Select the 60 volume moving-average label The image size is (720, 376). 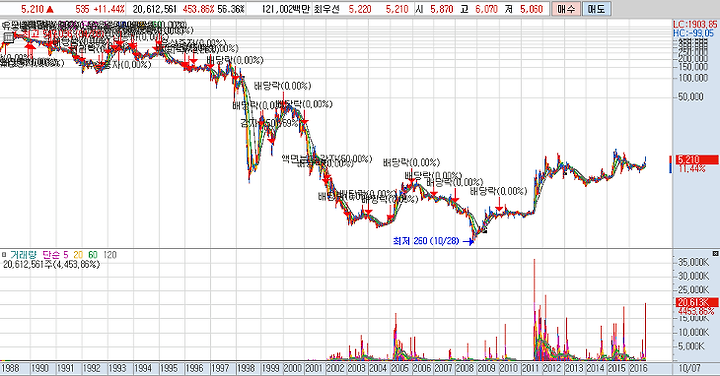[x=93, y=255]
